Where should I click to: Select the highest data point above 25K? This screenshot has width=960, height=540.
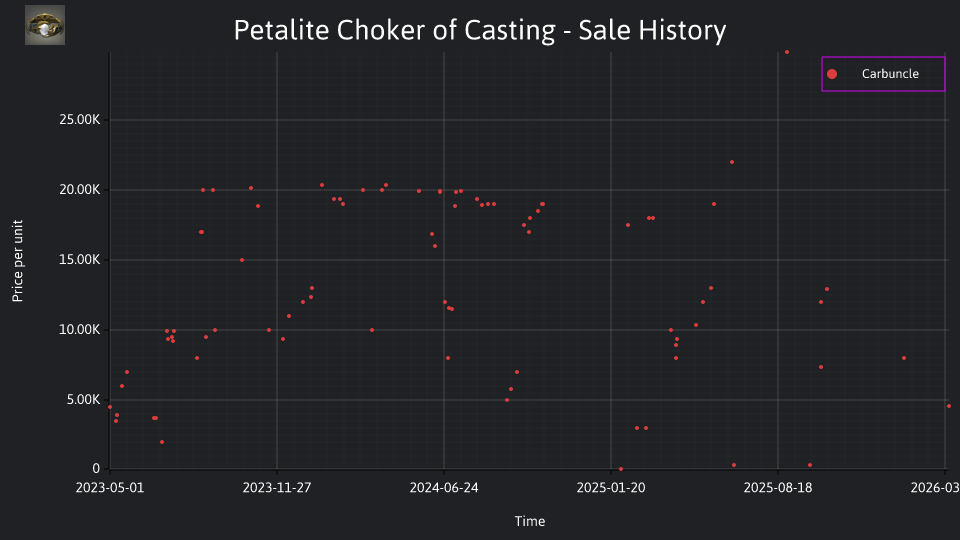(x=787, y=53)
